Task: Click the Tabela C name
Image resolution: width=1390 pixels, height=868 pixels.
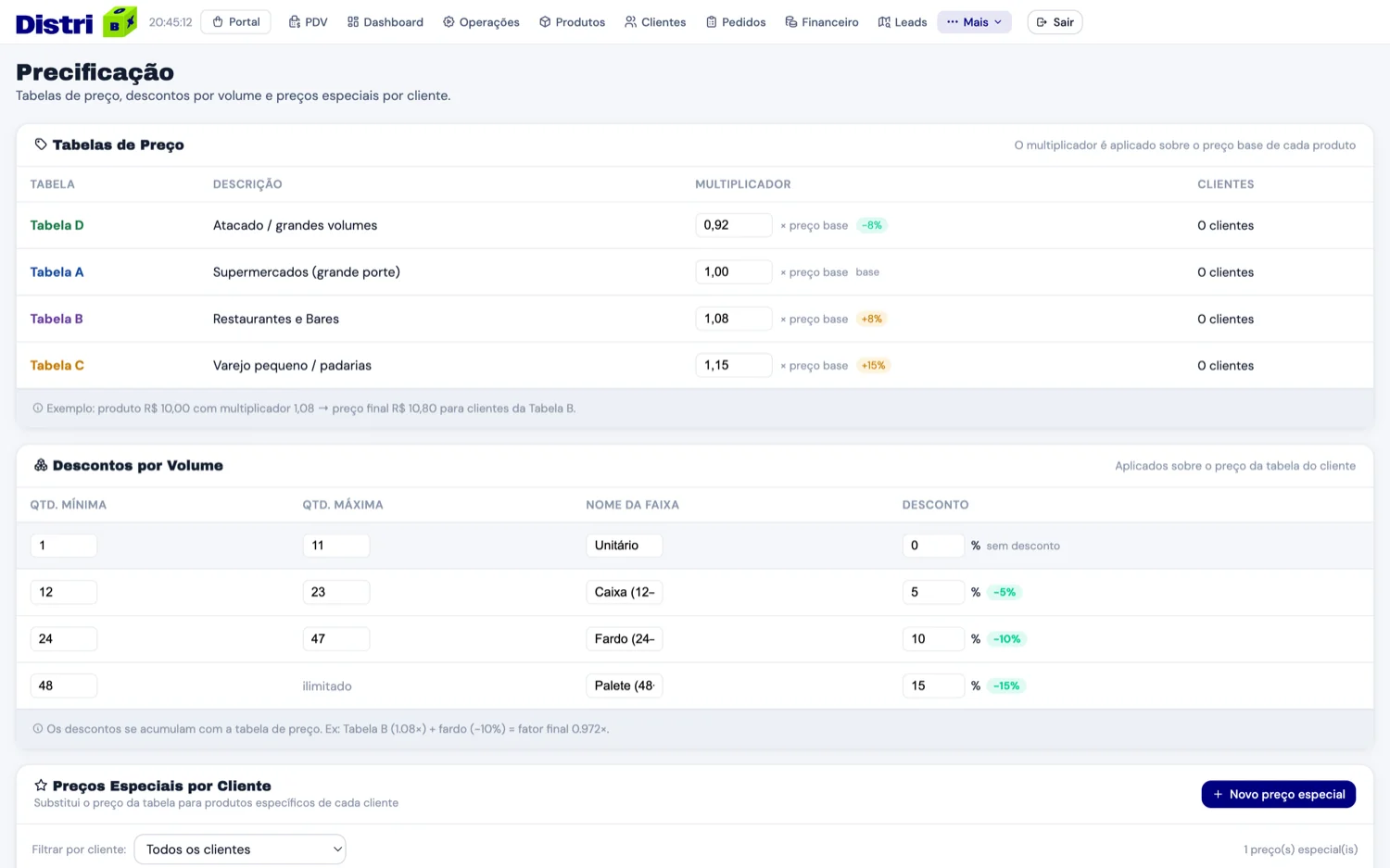Action: pyautogui.click(x=57, y=365)
